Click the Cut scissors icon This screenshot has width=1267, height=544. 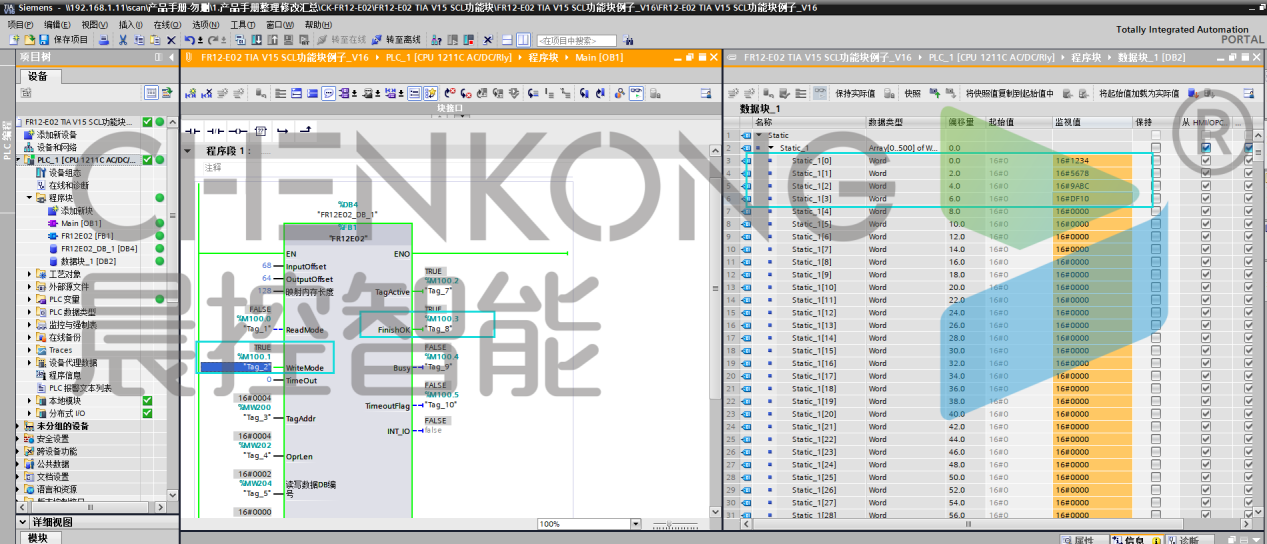coord(122,40)
